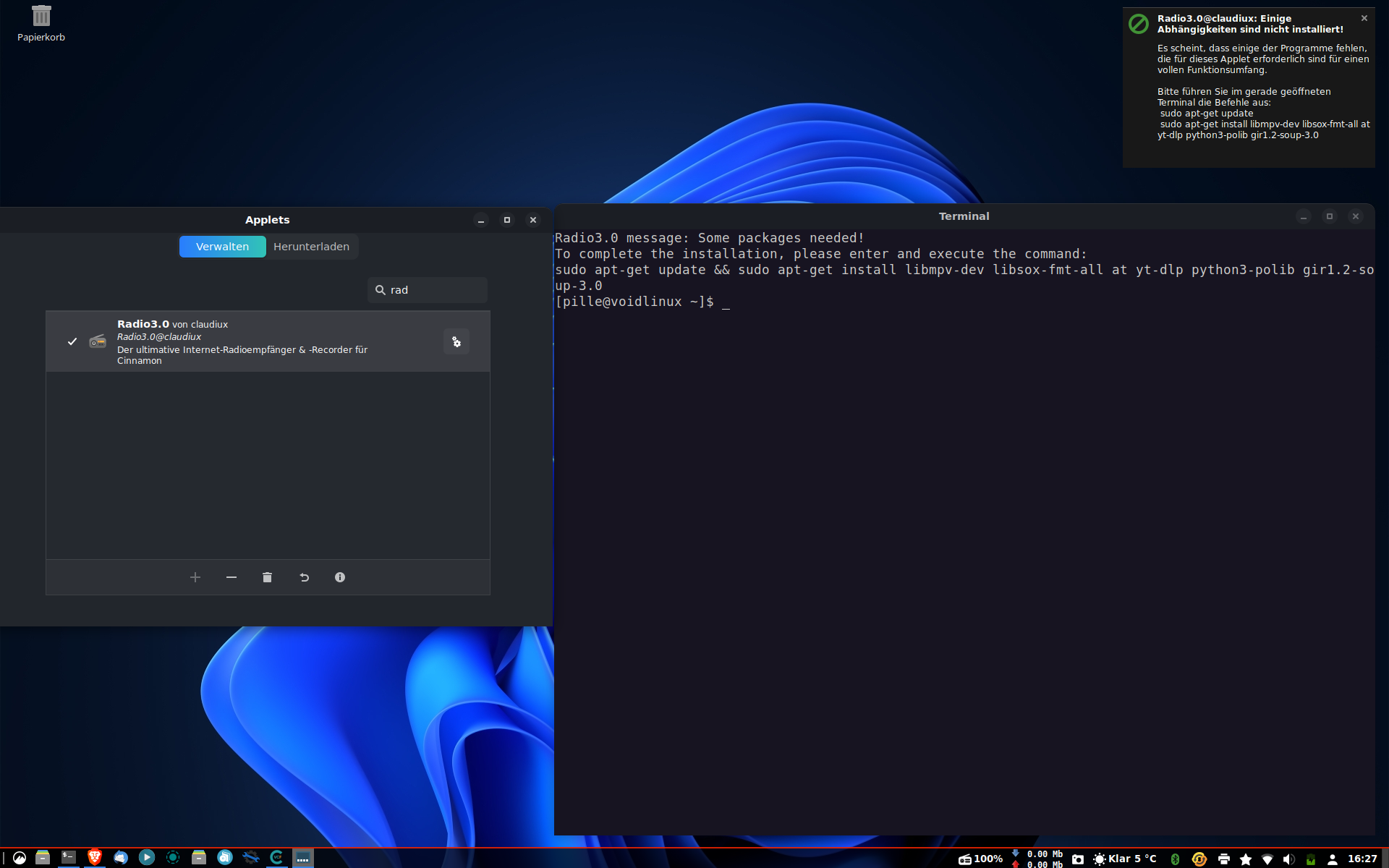
Task: Open Radio3.0 applet settings gear
Action: (x=456, y=342)
